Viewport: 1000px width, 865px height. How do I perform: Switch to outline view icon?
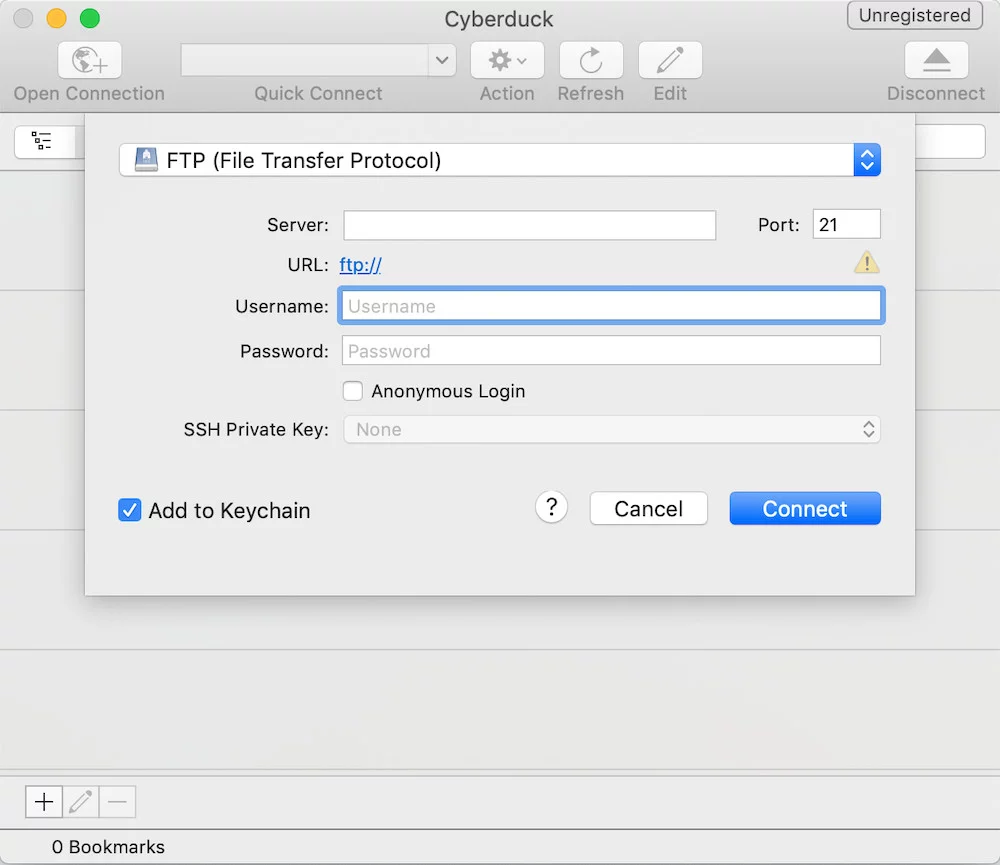tap(42, 141)
